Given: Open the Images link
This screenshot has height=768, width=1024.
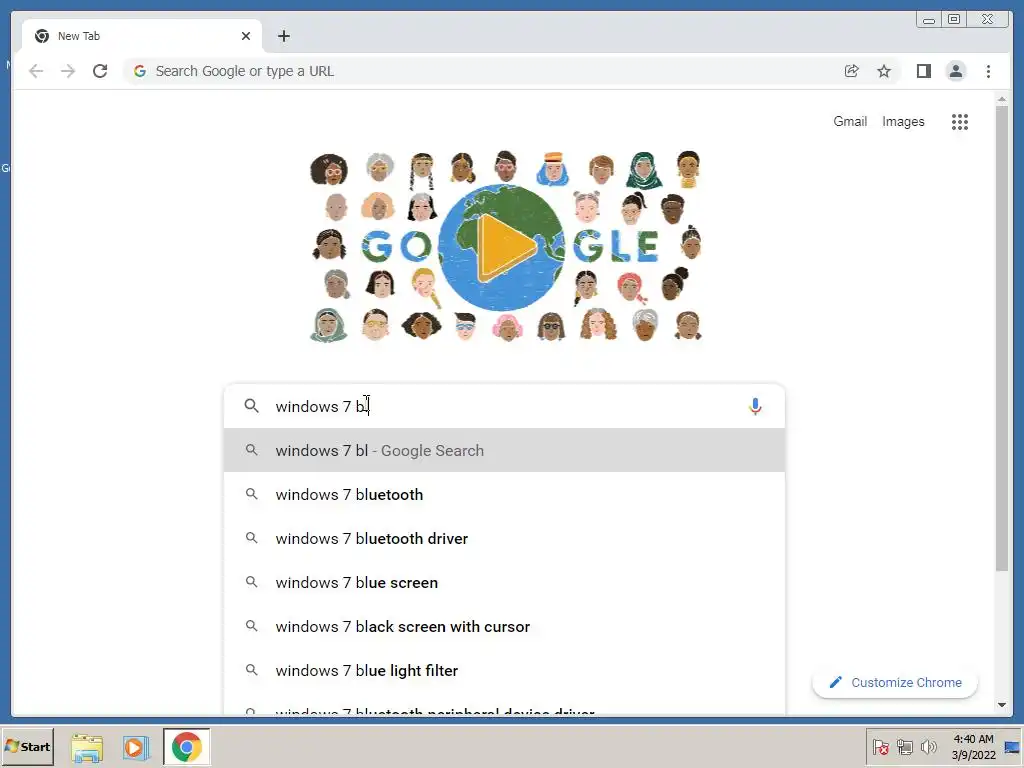Looking at the screenshot, I should pos(903,121).
